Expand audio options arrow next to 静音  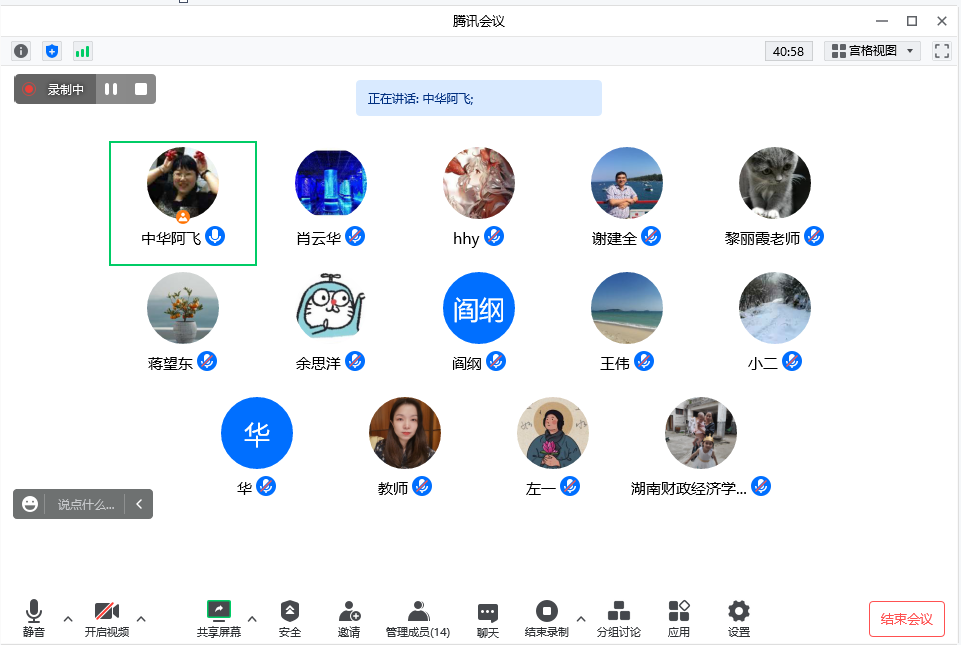[68, 619]
